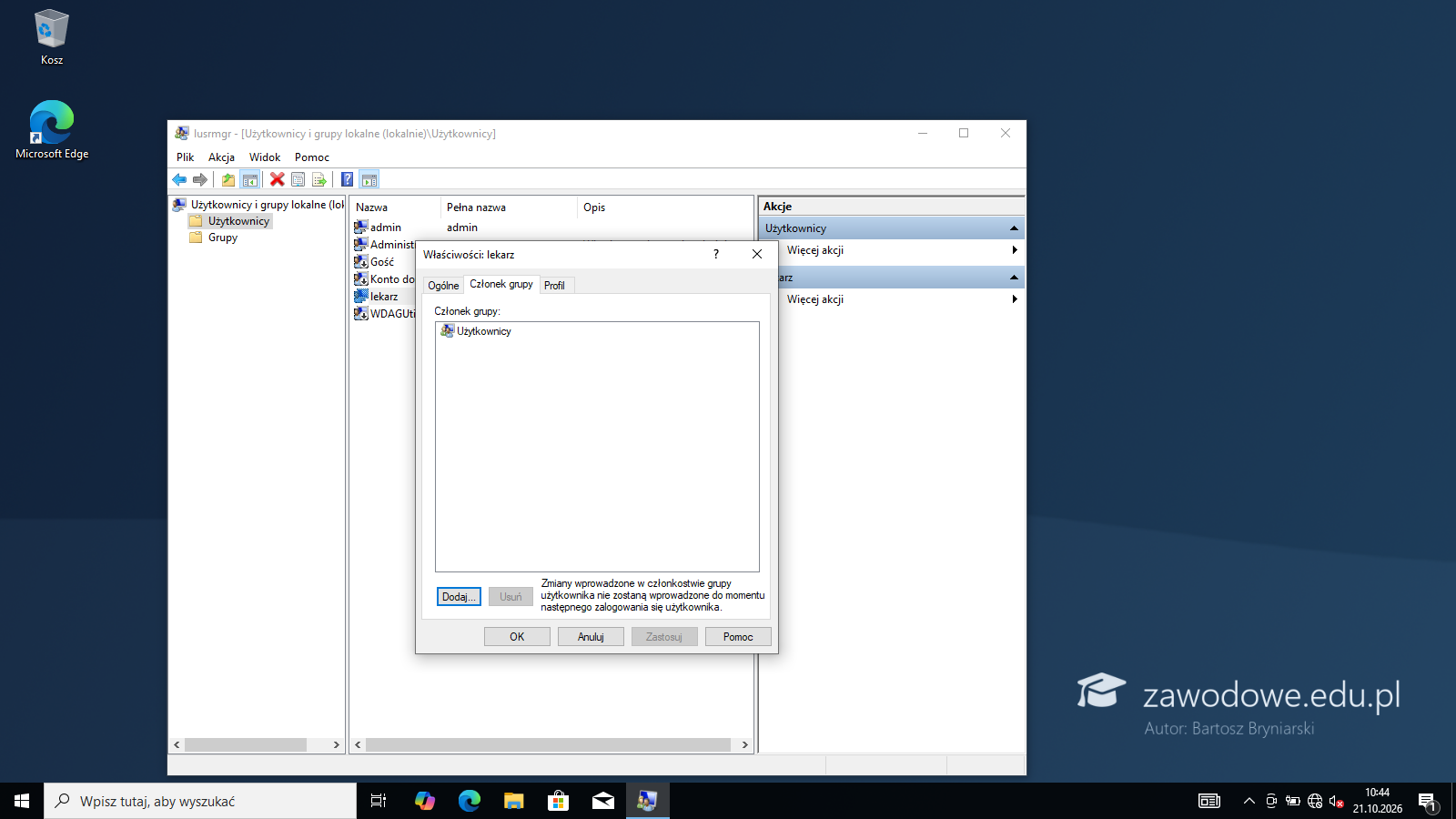The image size is (1456, 819).
Task: Click the blue question mark Help icon
Action: tap(347, 179)
